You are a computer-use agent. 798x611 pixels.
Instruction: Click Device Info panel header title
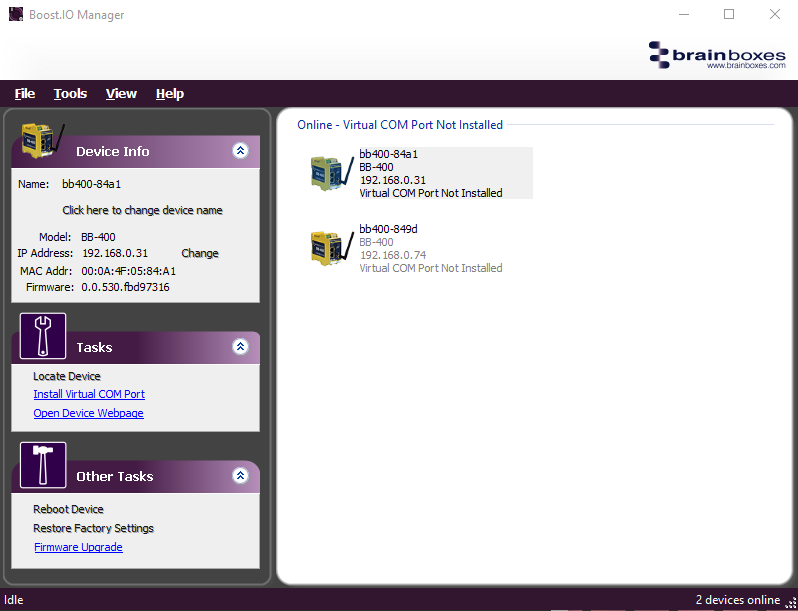tap(112, 151)
